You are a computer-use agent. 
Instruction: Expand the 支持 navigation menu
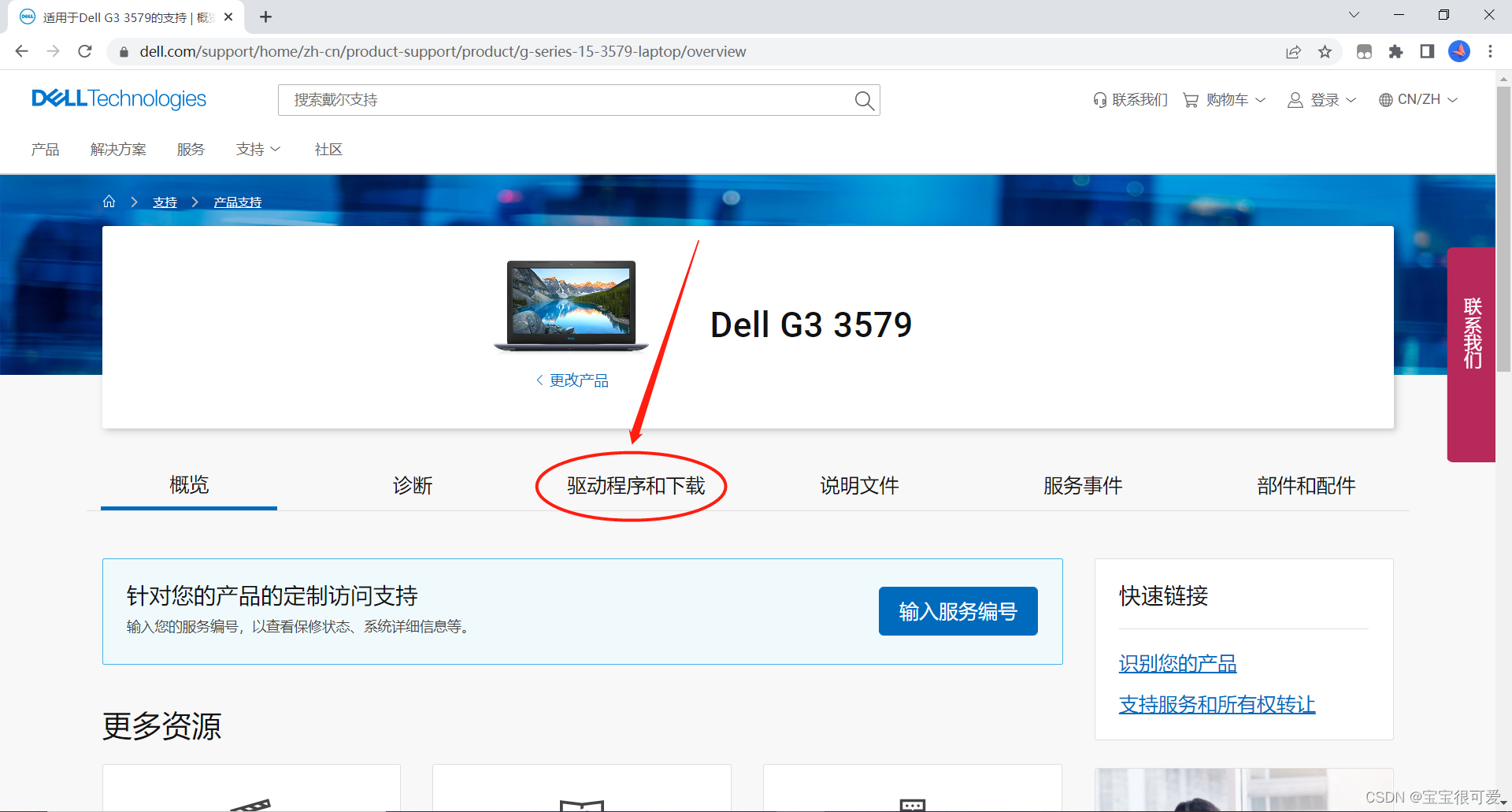(x=258, y=149)
